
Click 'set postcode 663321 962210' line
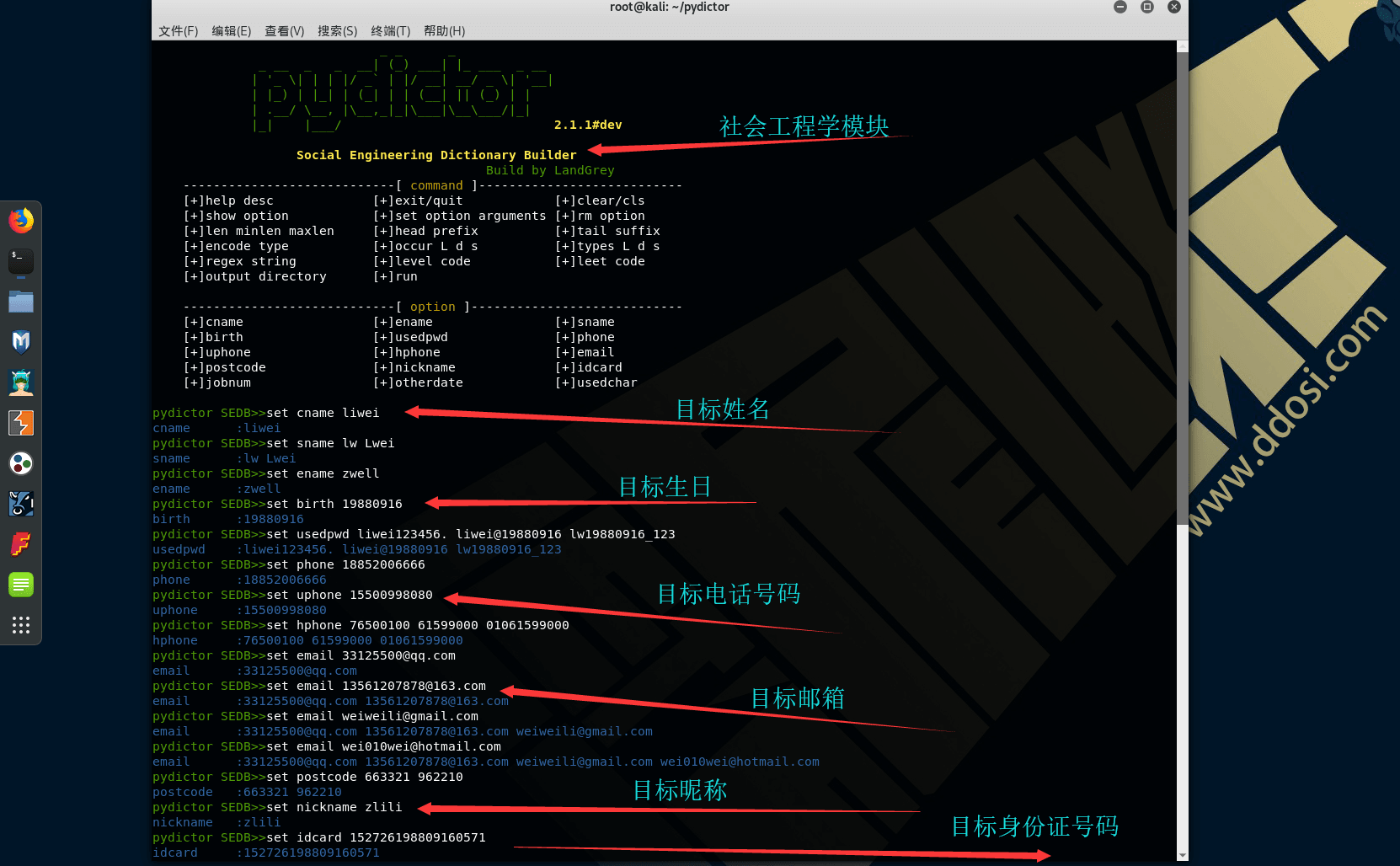(365, 777)
